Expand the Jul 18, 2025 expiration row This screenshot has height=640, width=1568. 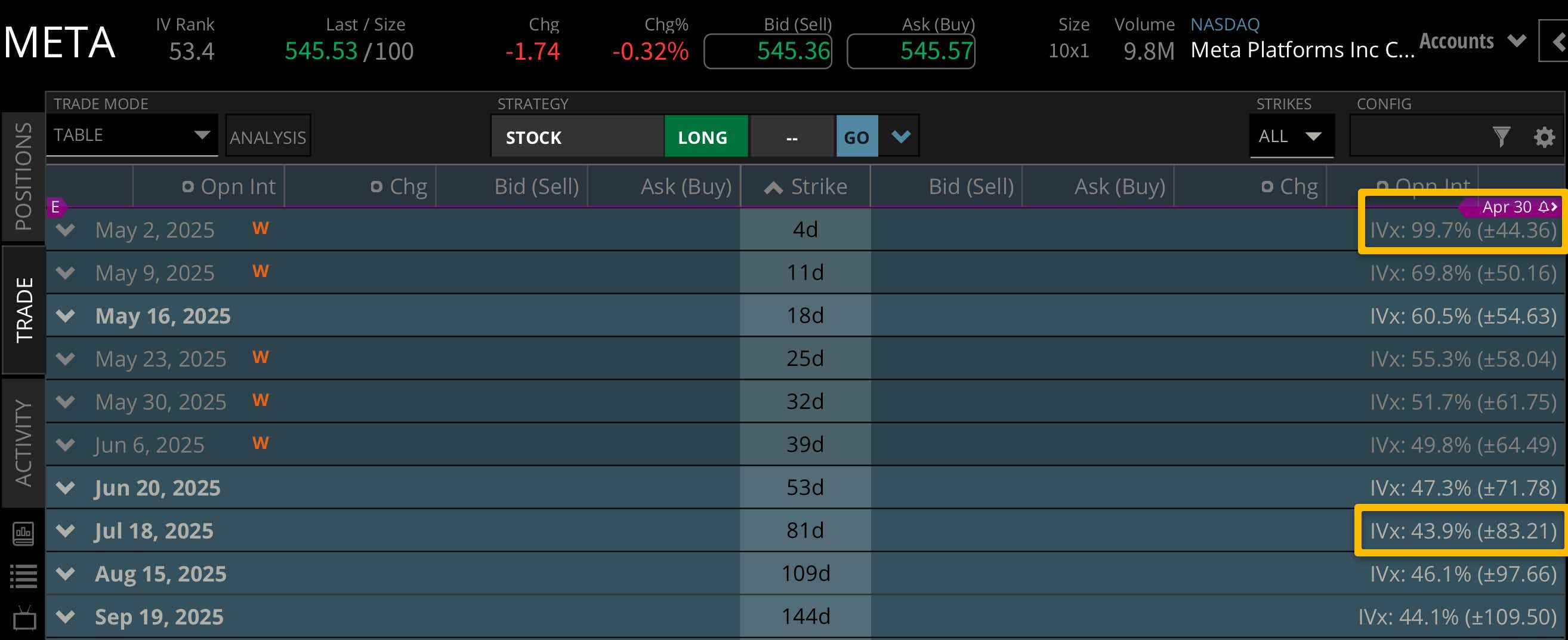coord(66,530)
